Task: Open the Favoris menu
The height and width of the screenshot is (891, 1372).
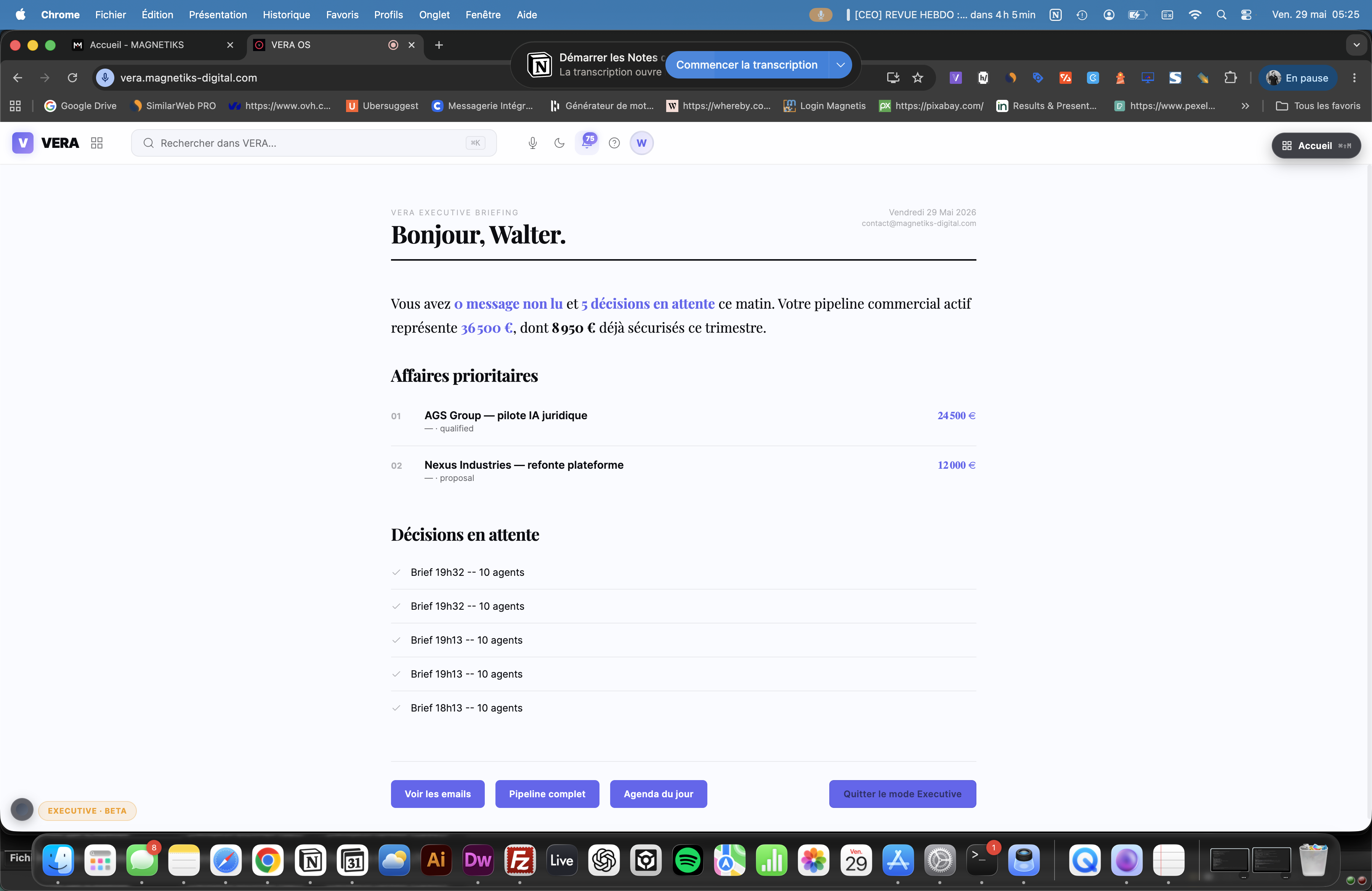Action: (342, 15)
